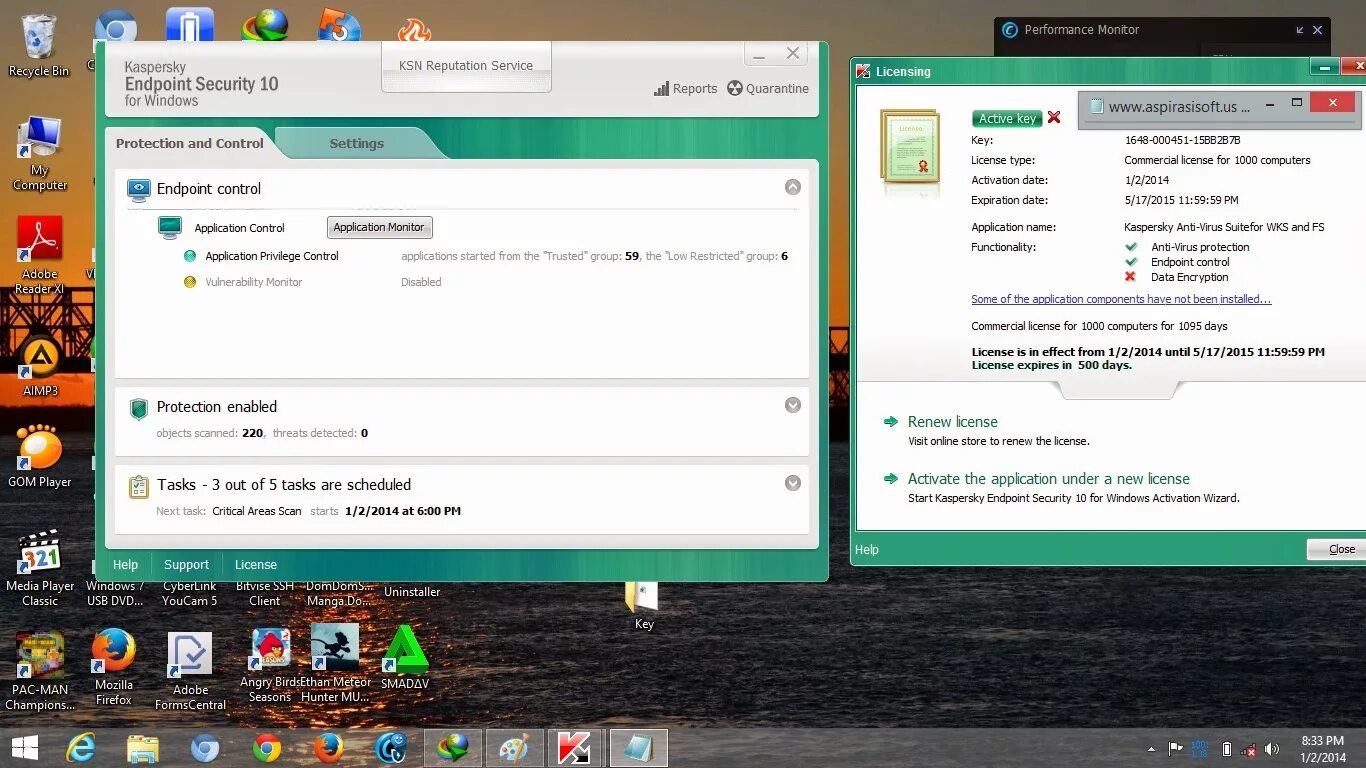This screenshot has height=768, width=1366.
Task: Select the Adobe FormsCentral shortcut
Action: [x=190, y=671]
